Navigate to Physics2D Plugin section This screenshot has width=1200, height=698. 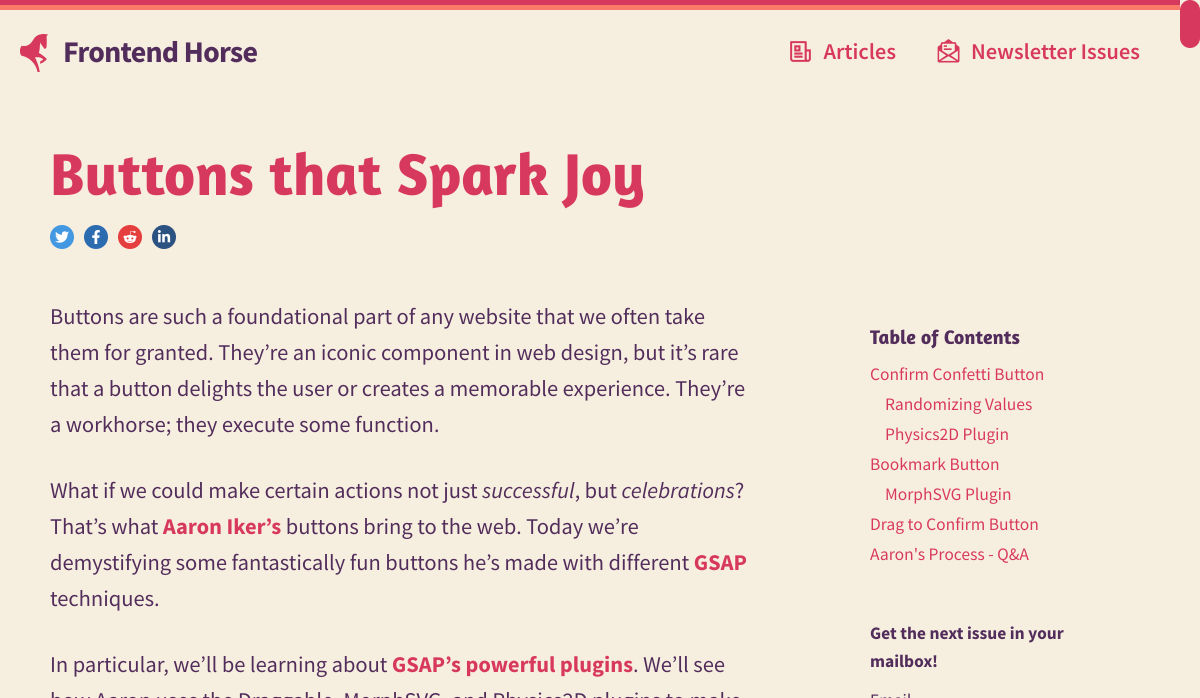click(x=946, y=434)
